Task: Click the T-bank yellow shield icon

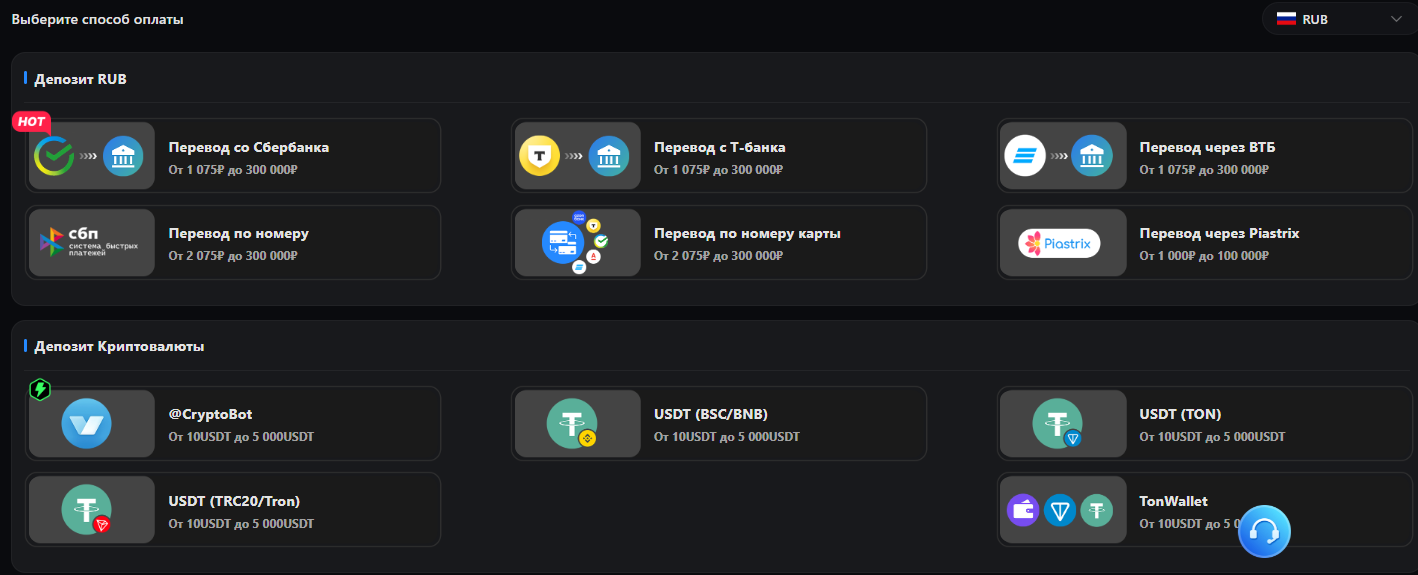Action: [539, 156]
